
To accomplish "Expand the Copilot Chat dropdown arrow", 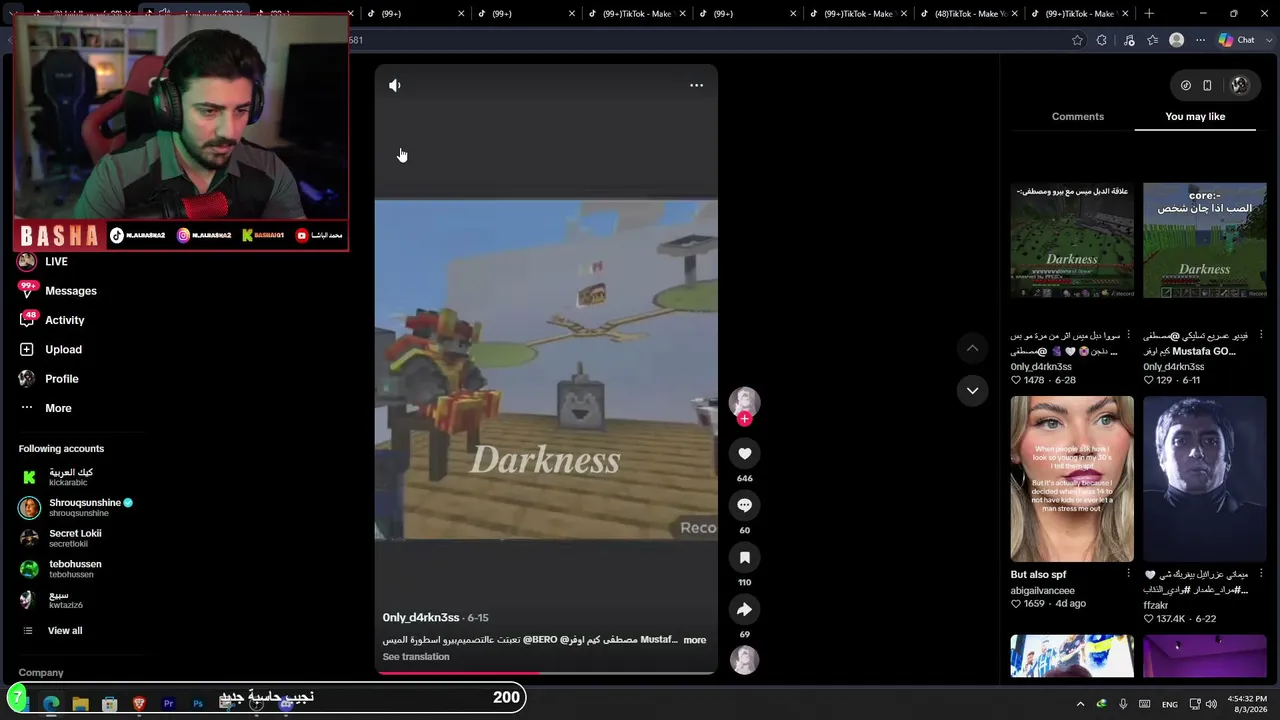I will click(x=1267, y=40).
